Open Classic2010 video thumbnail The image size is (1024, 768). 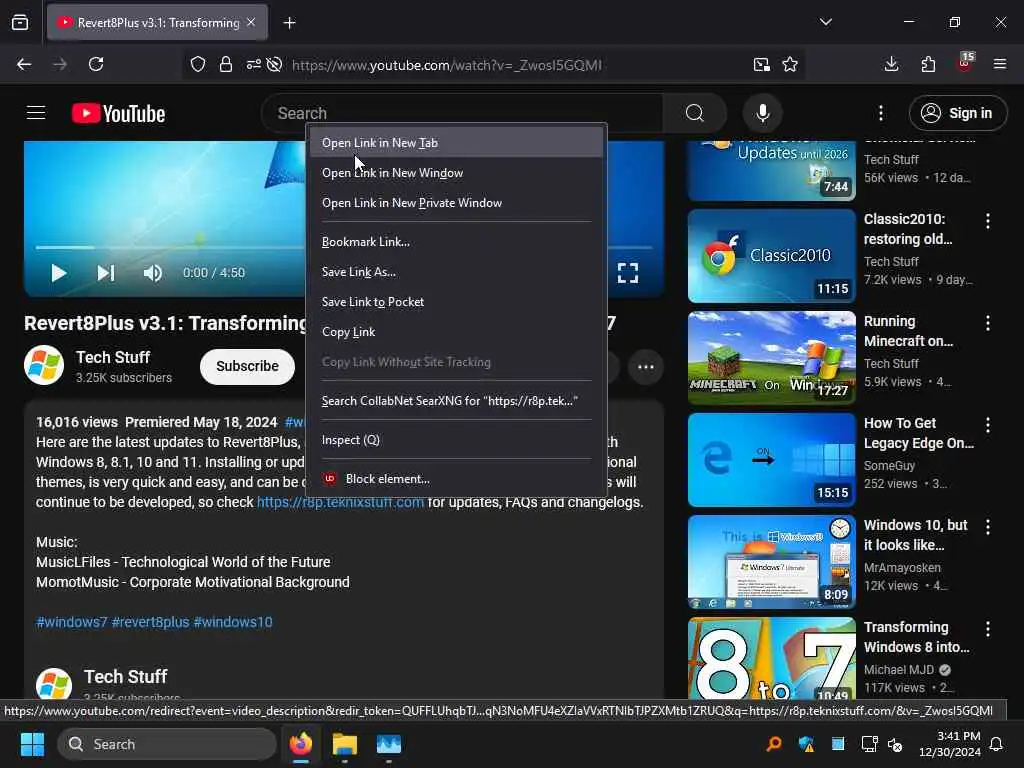coord(771,256)
